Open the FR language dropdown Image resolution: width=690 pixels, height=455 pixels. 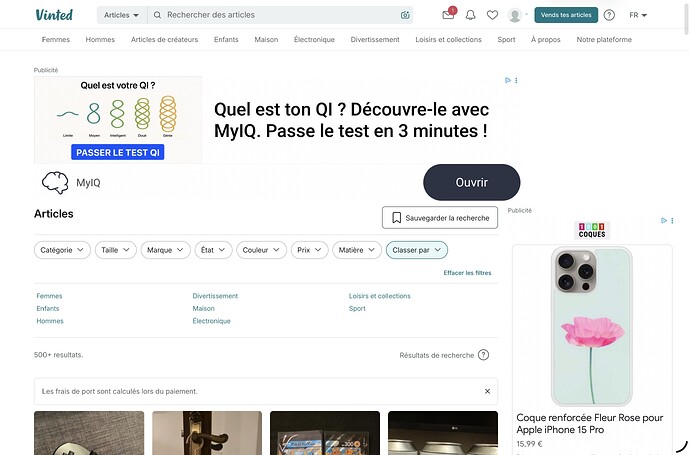coord(638,15)
